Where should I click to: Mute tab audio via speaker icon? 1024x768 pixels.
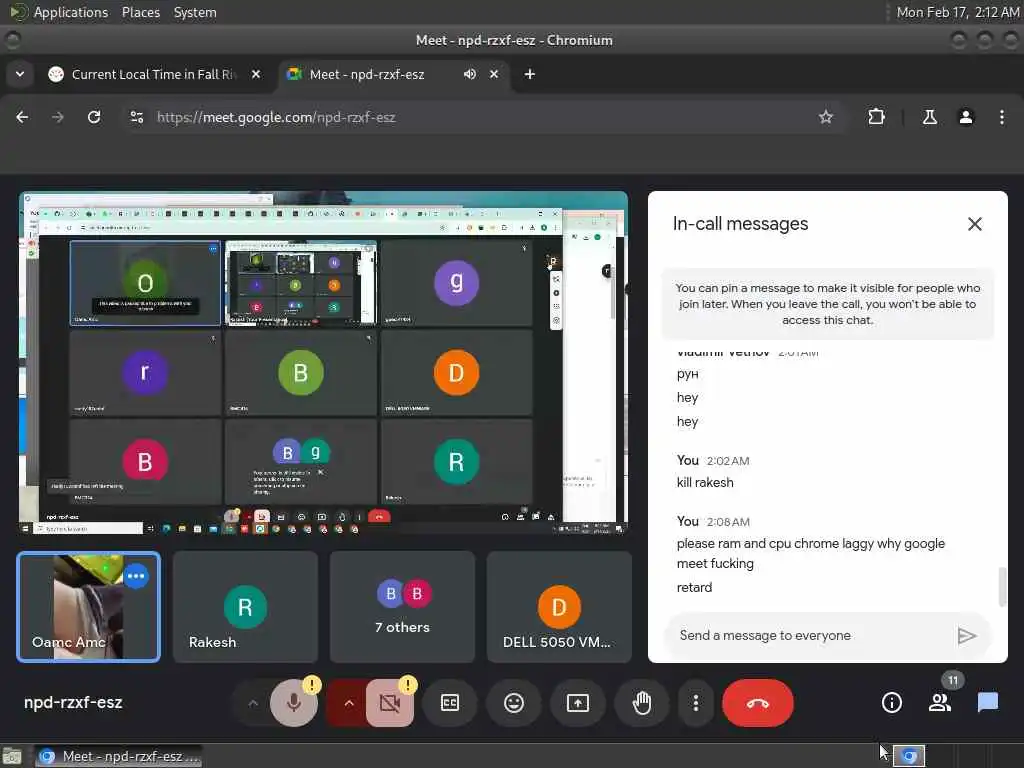click(470, 74)
